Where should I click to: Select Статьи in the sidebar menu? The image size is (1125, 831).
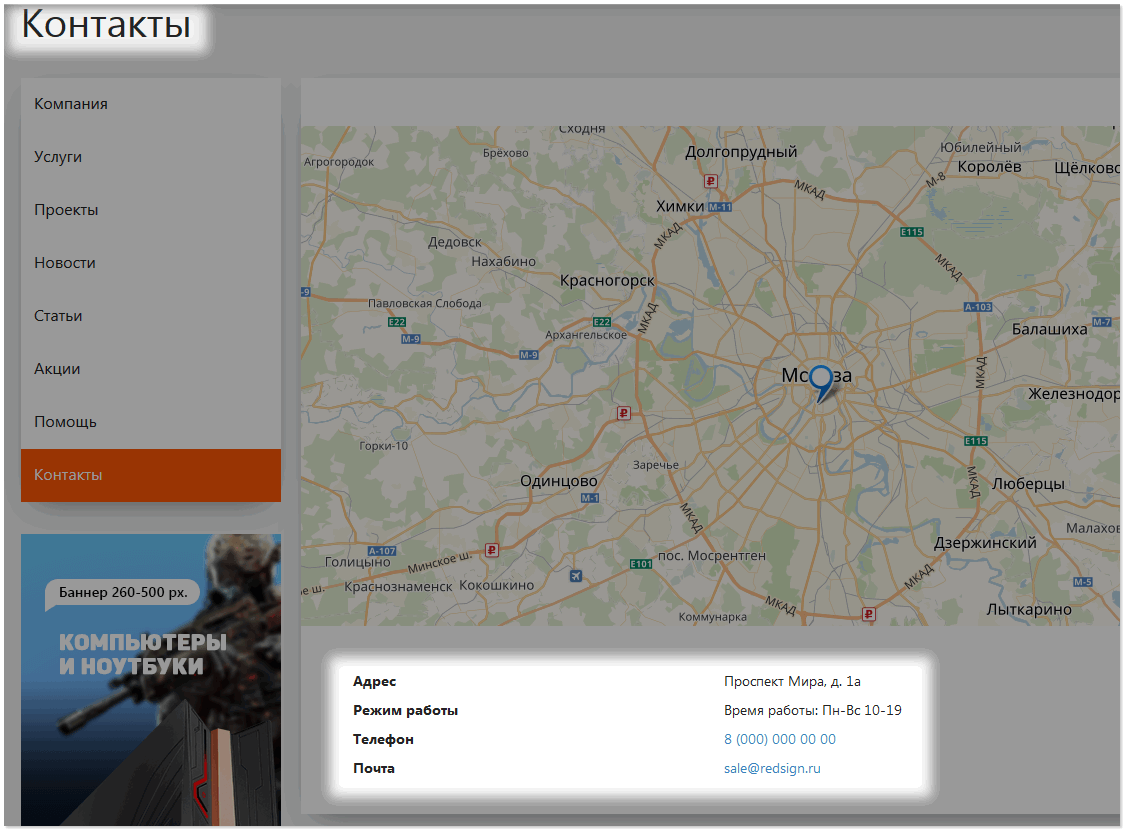[x=151, y=316]
